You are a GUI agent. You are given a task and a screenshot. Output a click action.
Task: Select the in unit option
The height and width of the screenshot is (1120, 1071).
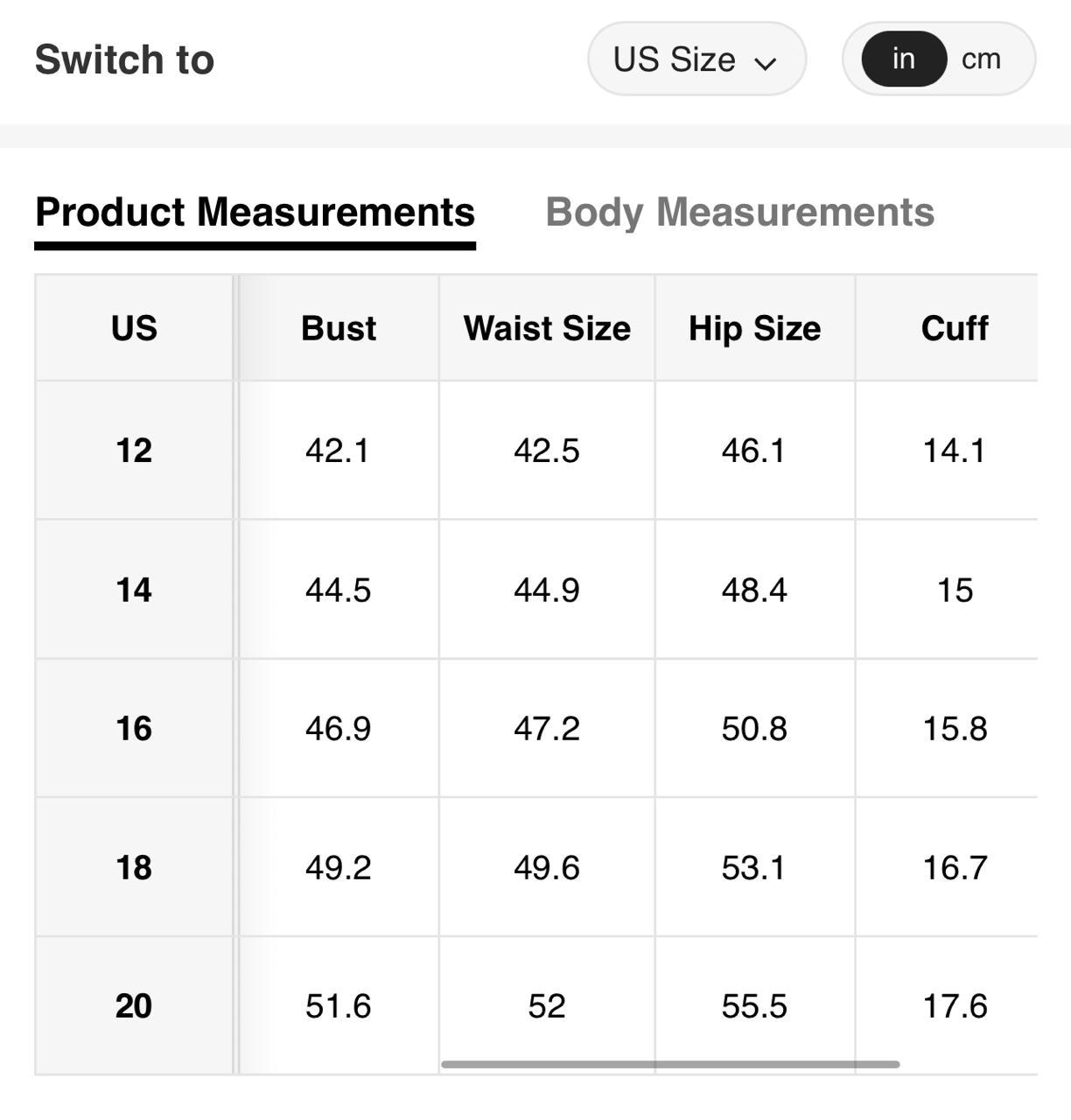904,59
